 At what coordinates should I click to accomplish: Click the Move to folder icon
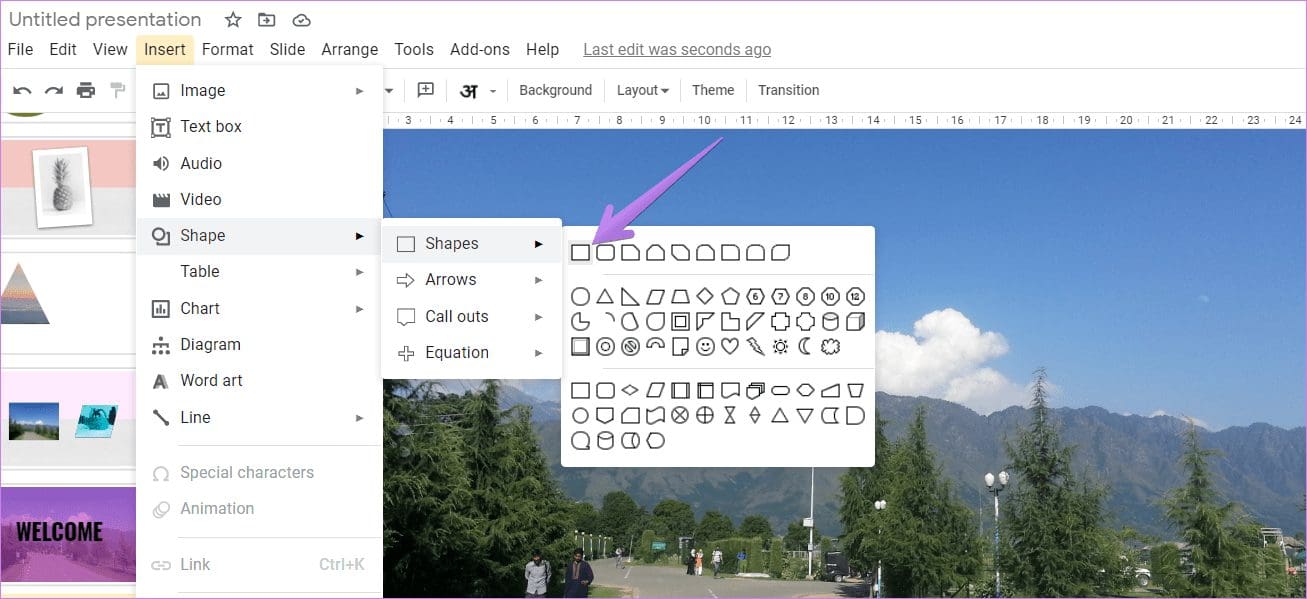pyautogui.click(x=266, y=20)
